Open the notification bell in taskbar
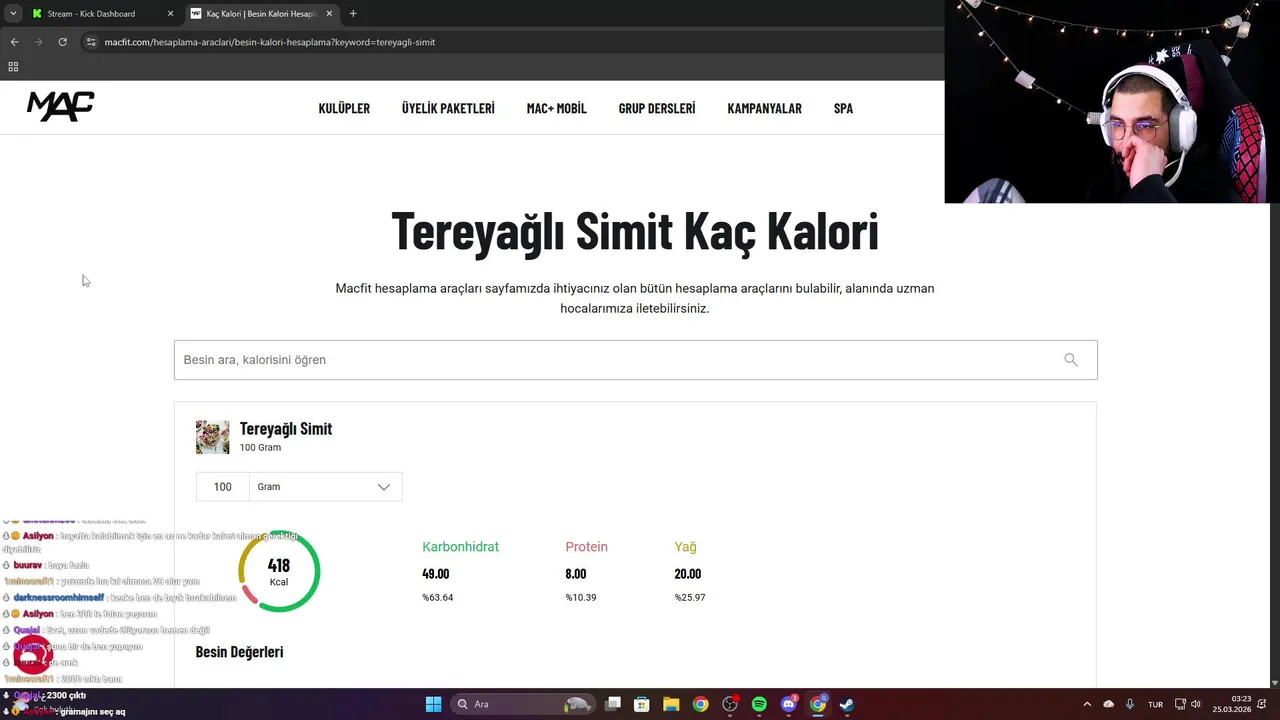This screenshot has width=1280, height=720. [1264, 704]
